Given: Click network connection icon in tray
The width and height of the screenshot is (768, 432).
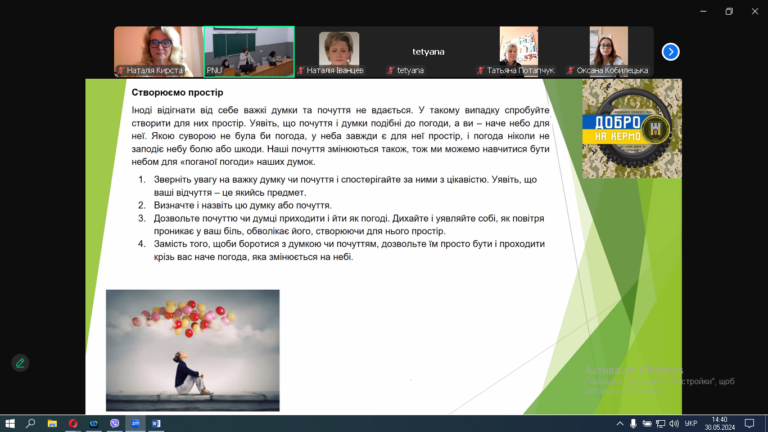Looking at the screenshot, I should coord(660,424).
